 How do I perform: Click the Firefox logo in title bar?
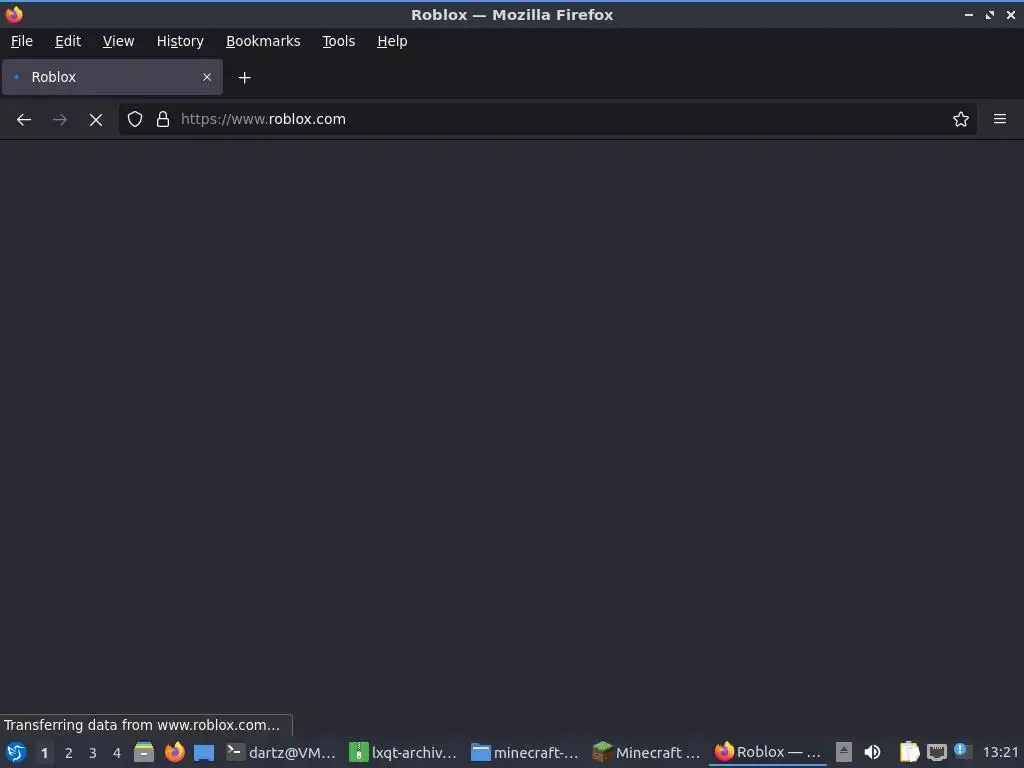coord(14,14)
